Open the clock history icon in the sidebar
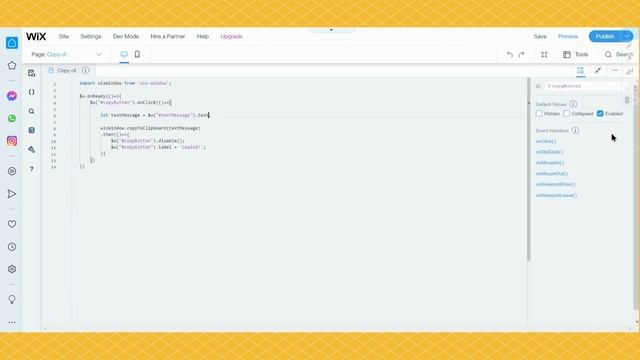The width and height of the screenshot is (640, 360). coord(12,247)
